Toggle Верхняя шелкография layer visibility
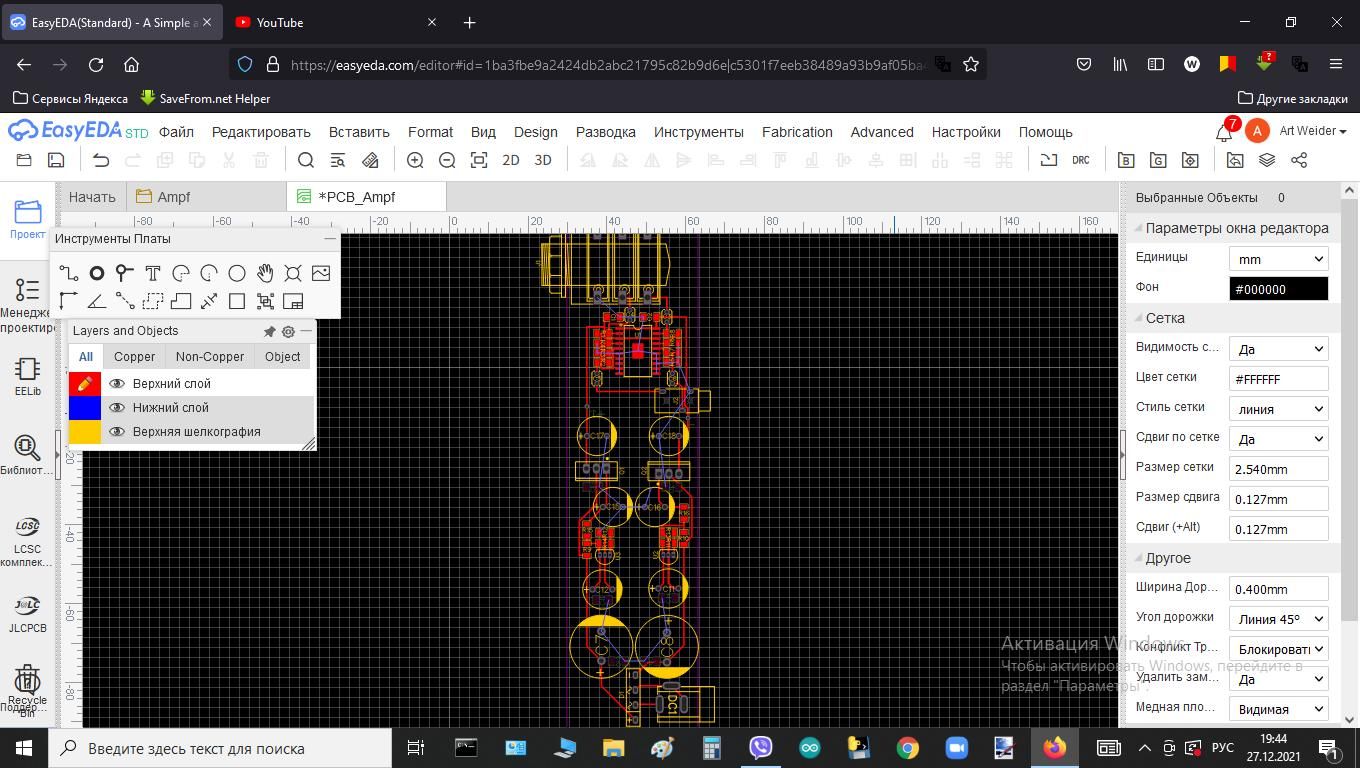1360x768 pixels. click(117, 432)
